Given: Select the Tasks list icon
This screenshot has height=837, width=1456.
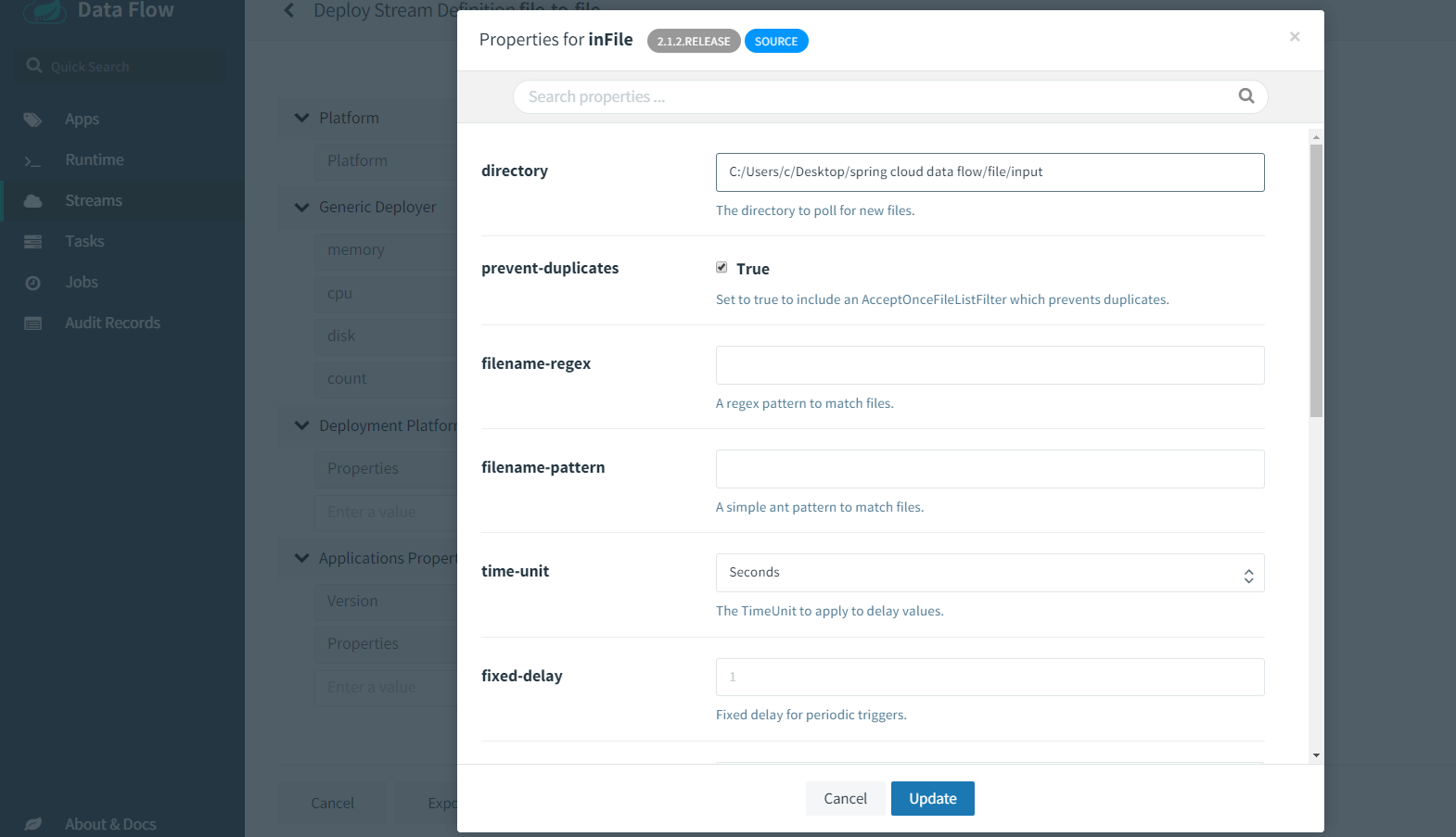Looking at the screenshot, I should click(33, 241).
